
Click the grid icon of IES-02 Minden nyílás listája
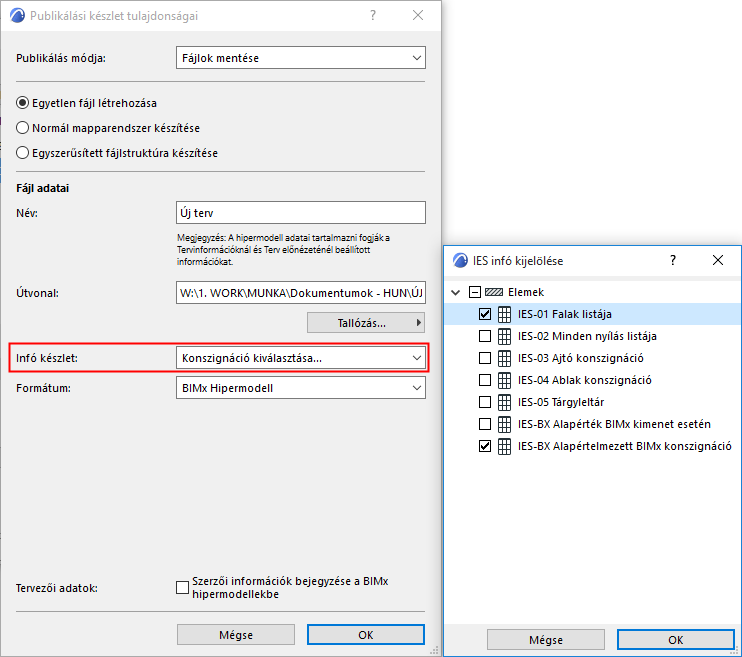point(504,336)
